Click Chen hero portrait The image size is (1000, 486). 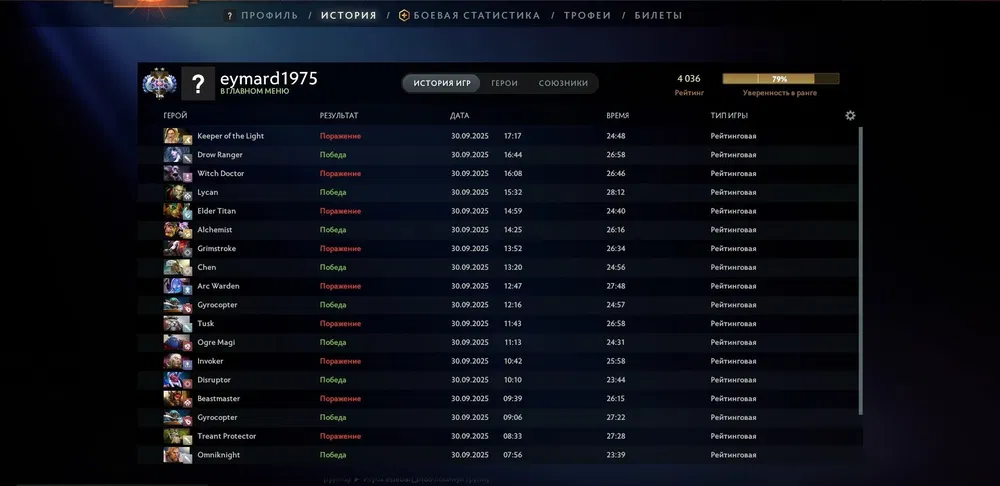(177, 267)
